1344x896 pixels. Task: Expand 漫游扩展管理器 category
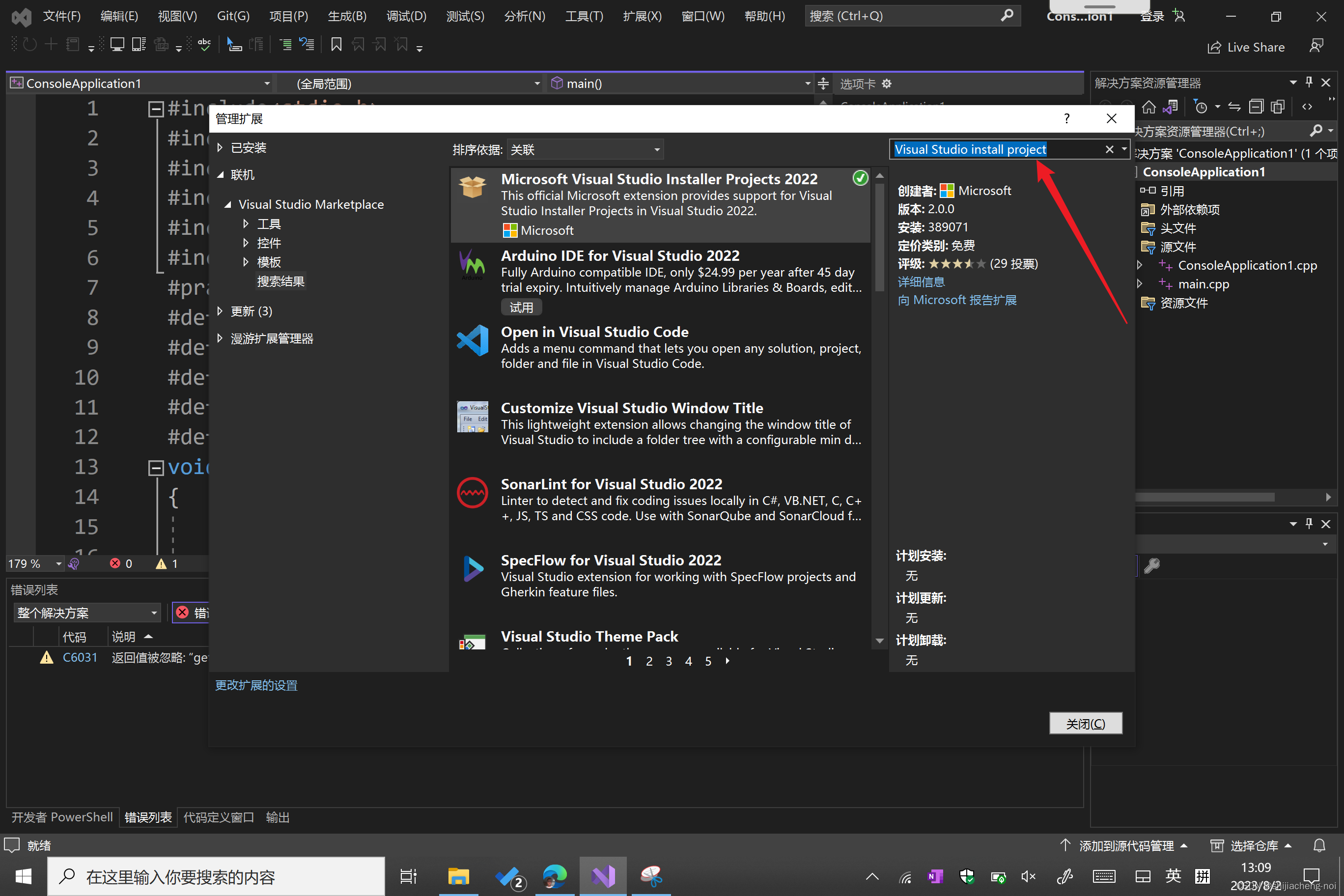[x=220, y=339]
